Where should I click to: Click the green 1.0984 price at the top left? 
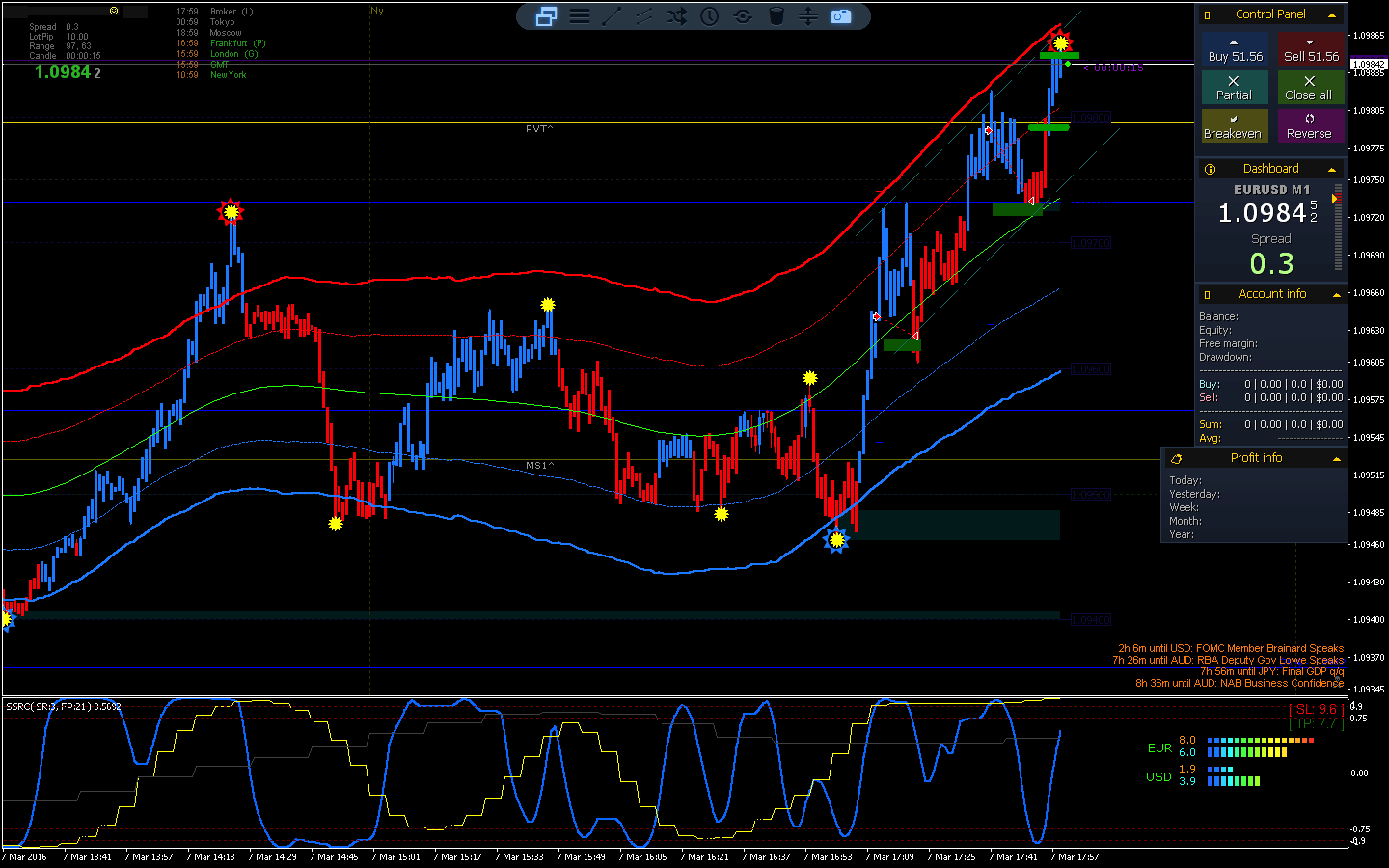[x=63, y=72]
